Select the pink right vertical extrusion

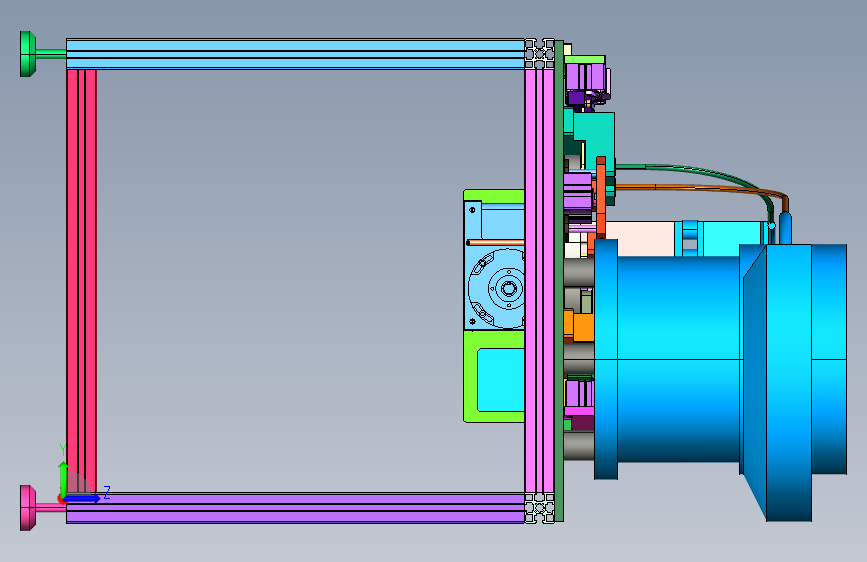tap(540, 280)
